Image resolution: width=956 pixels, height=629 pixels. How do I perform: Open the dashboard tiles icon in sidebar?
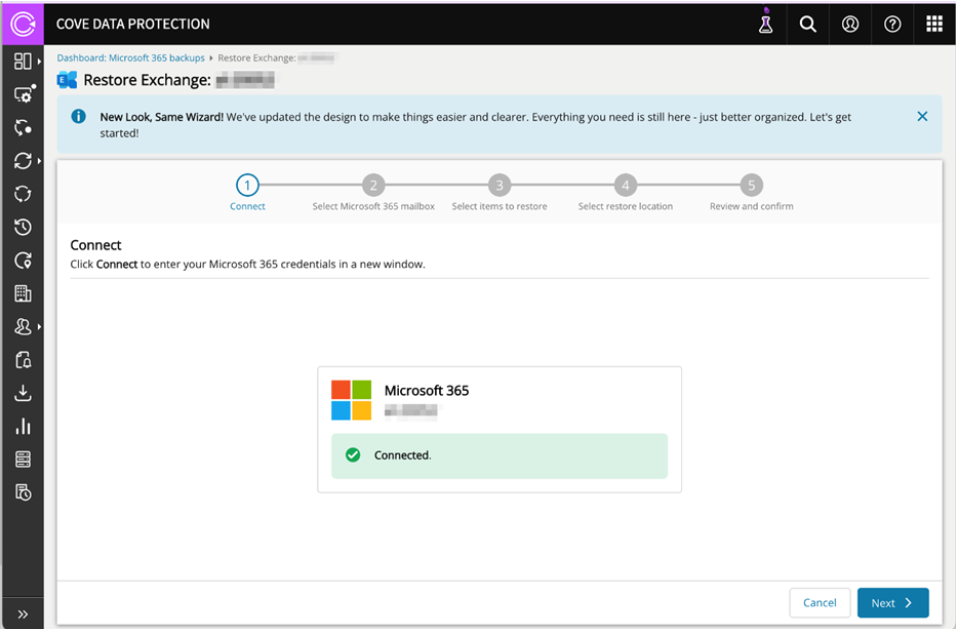tap(23, 61)
